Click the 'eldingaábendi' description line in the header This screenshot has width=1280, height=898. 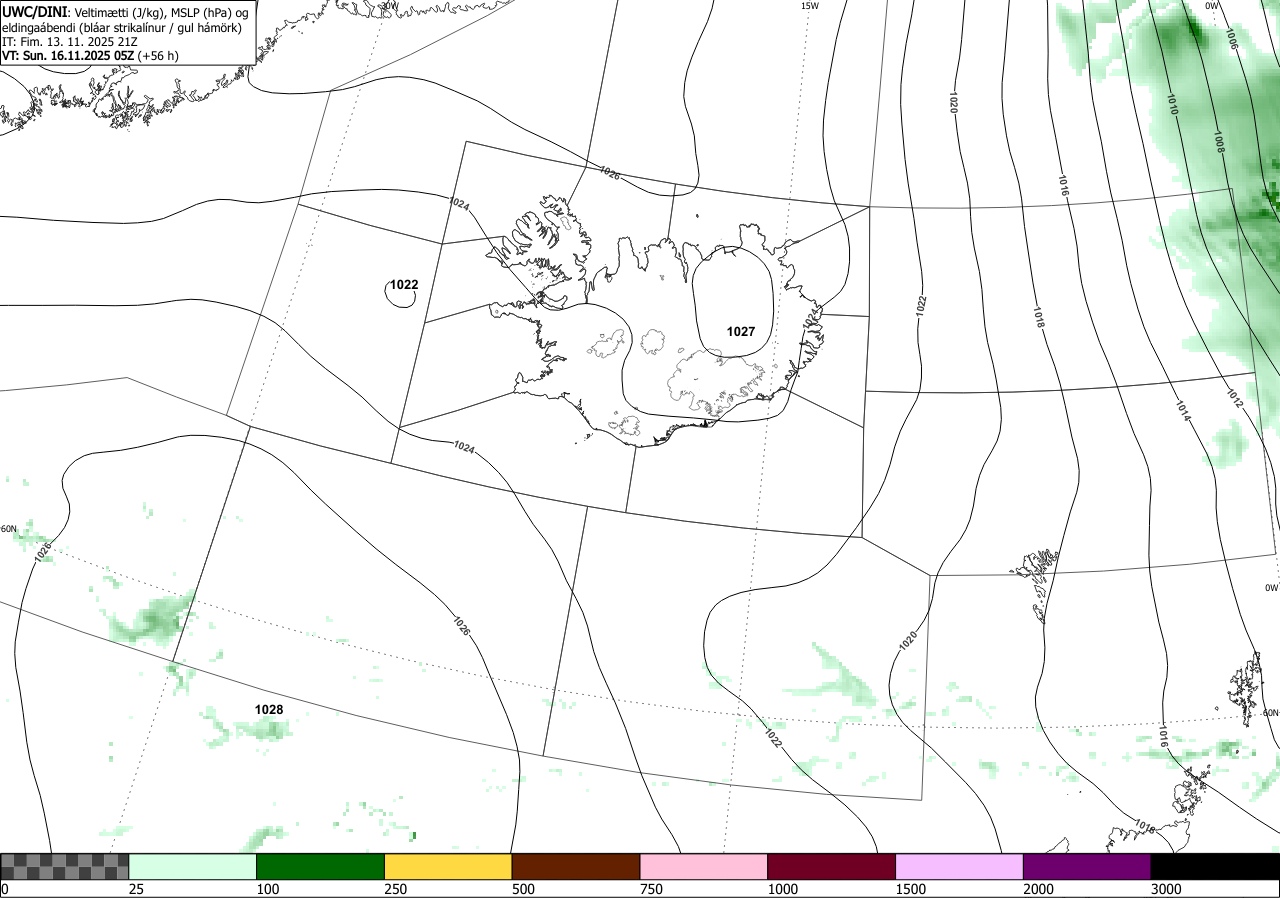tap(122, 27)
